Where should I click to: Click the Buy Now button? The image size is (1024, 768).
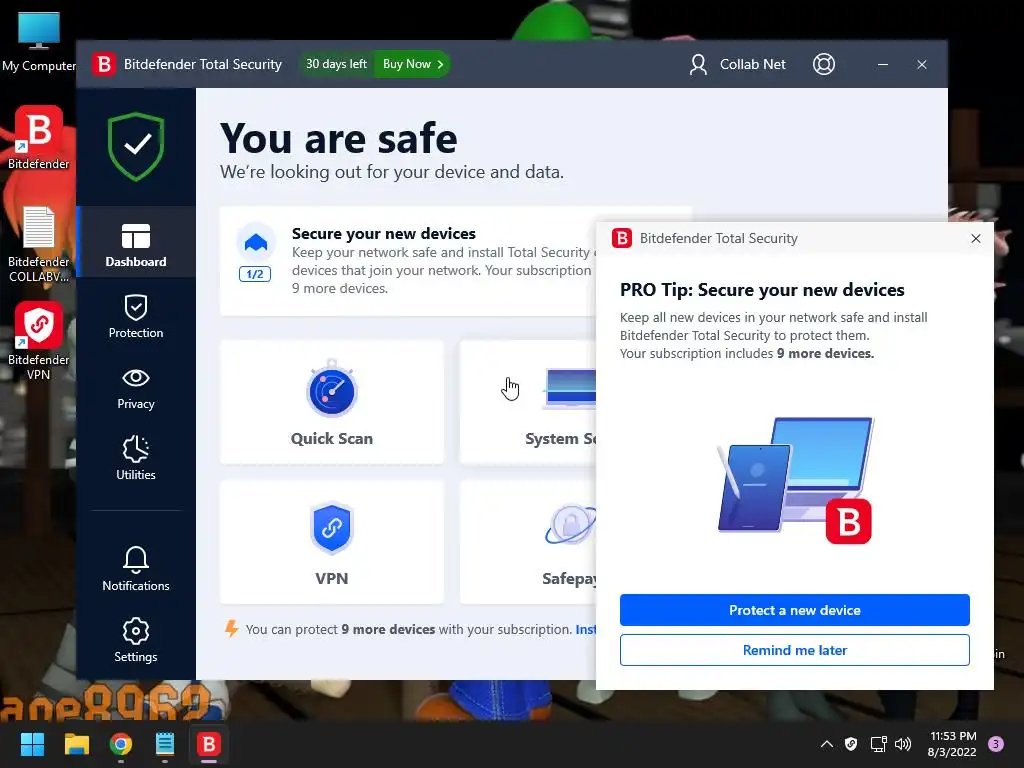pos(413,64)
